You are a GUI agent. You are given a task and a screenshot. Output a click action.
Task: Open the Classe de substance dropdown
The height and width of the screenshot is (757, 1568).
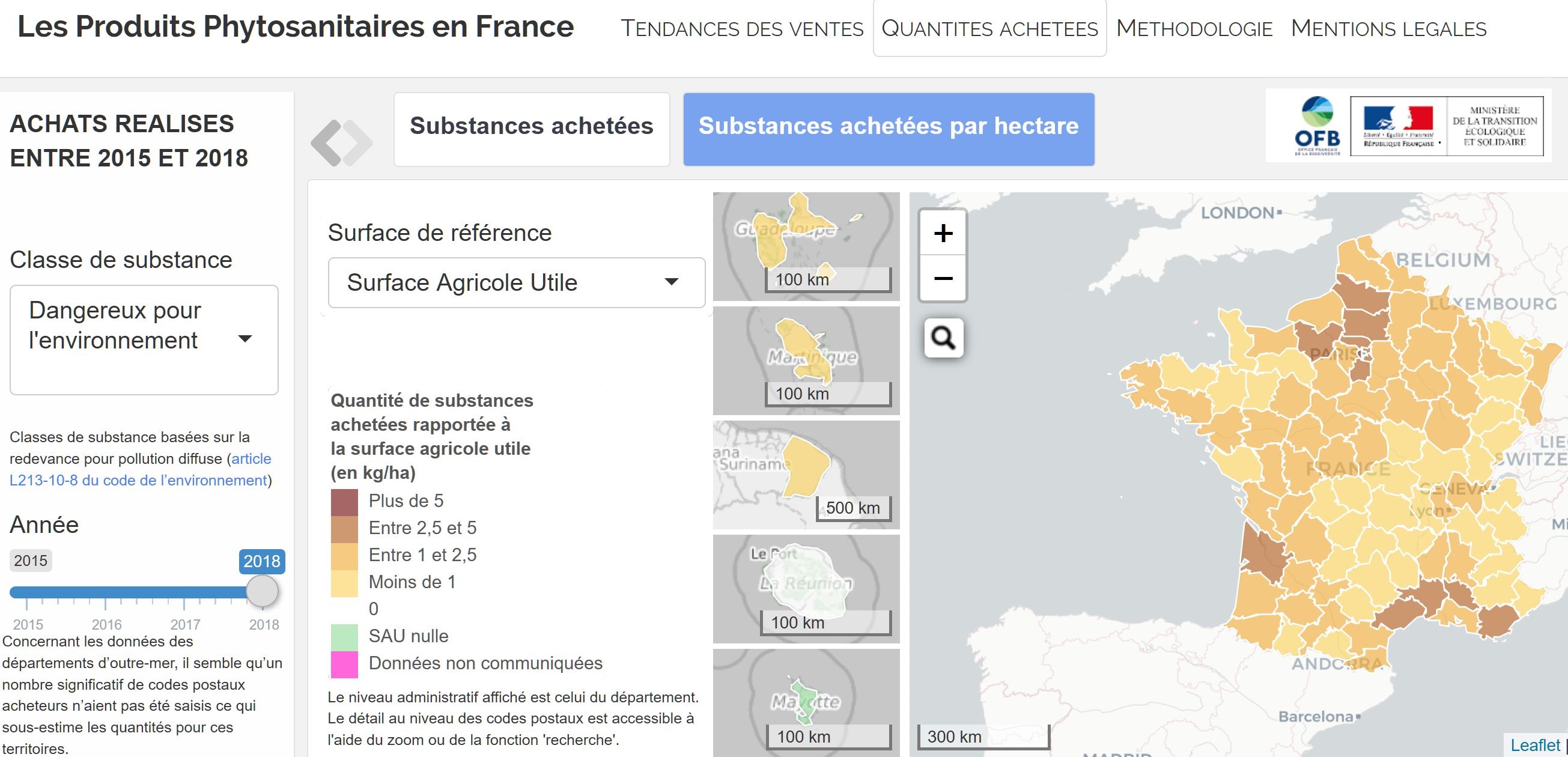pos(144,339)
